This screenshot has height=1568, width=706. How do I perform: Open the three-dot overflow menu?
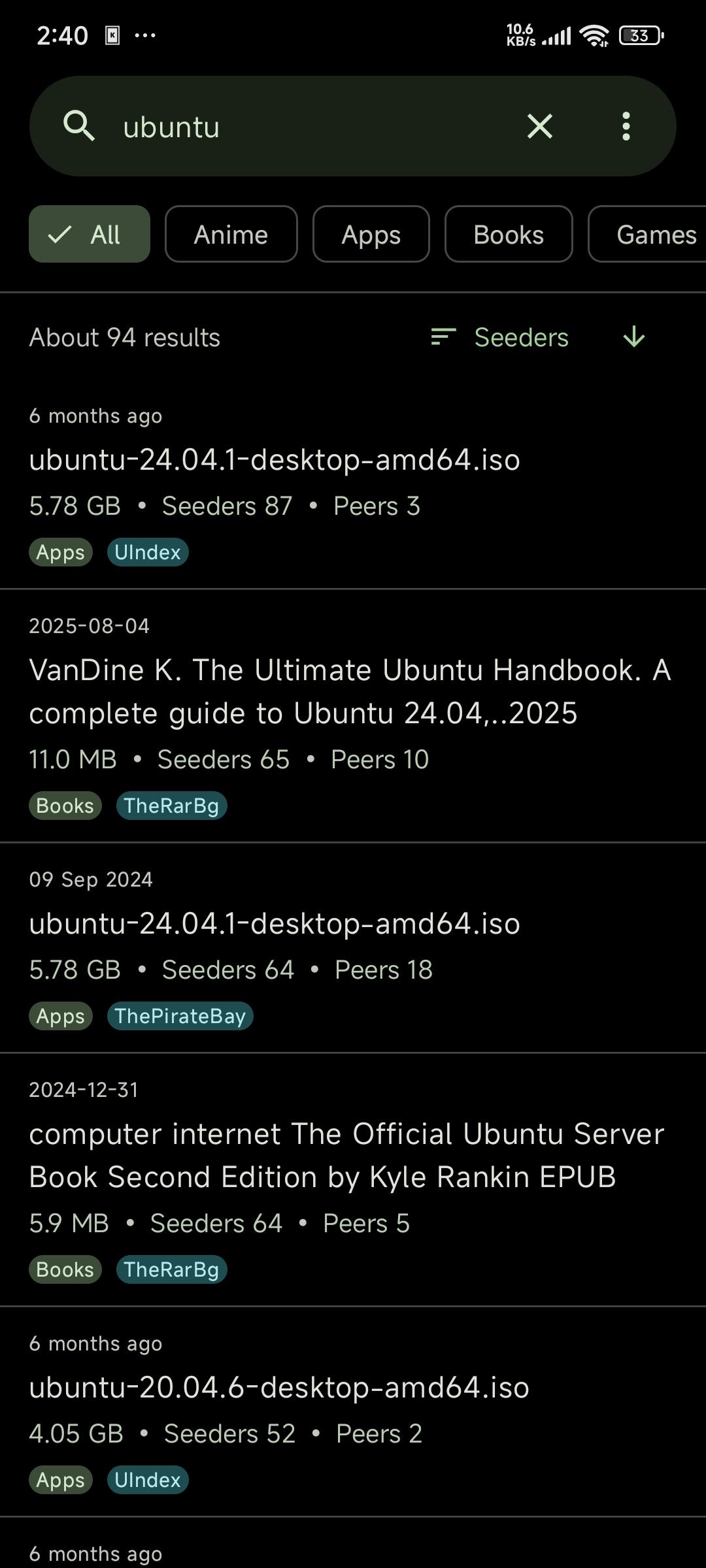tap(626, 126)
